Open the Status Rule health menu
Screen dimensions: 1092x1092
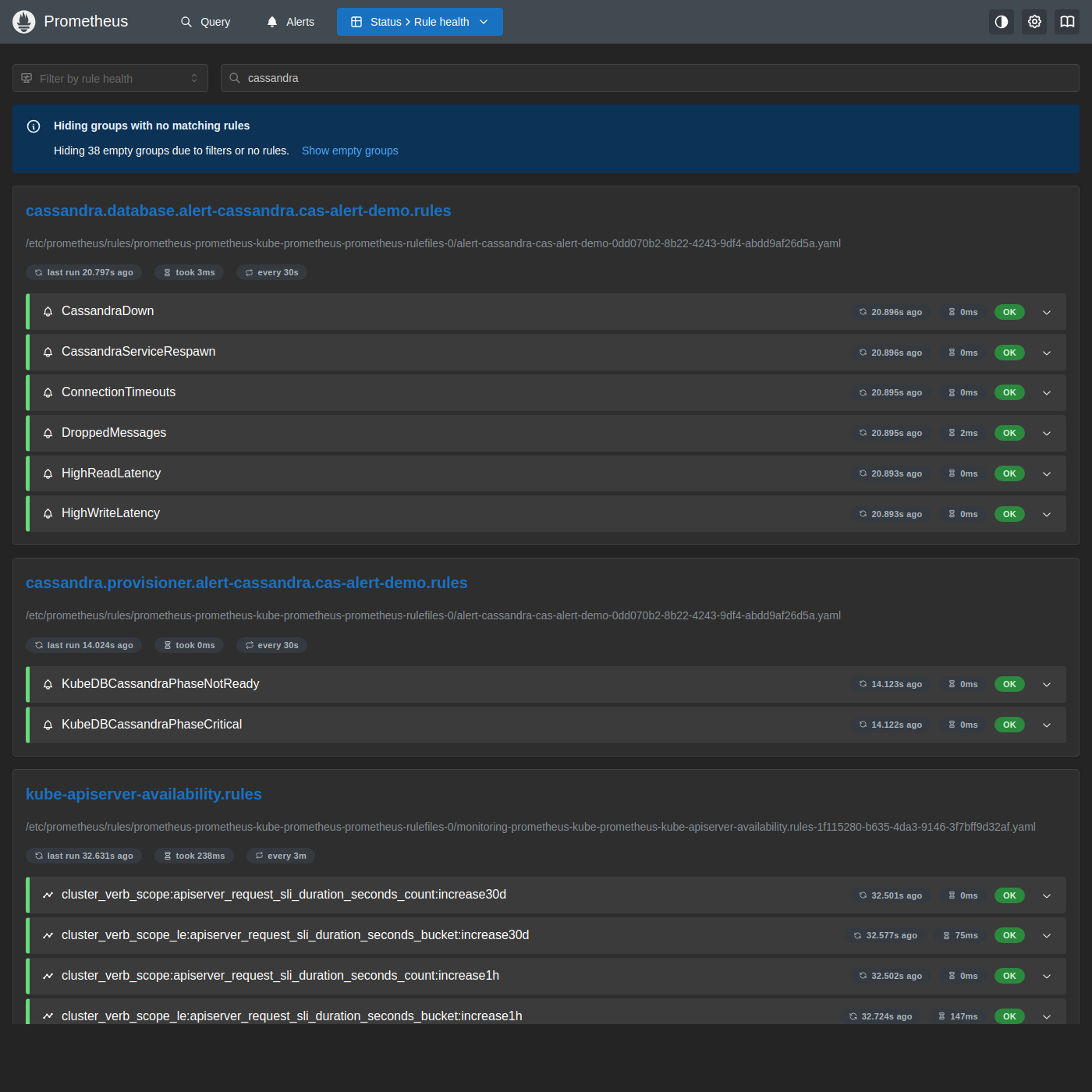tap(420, 22)
